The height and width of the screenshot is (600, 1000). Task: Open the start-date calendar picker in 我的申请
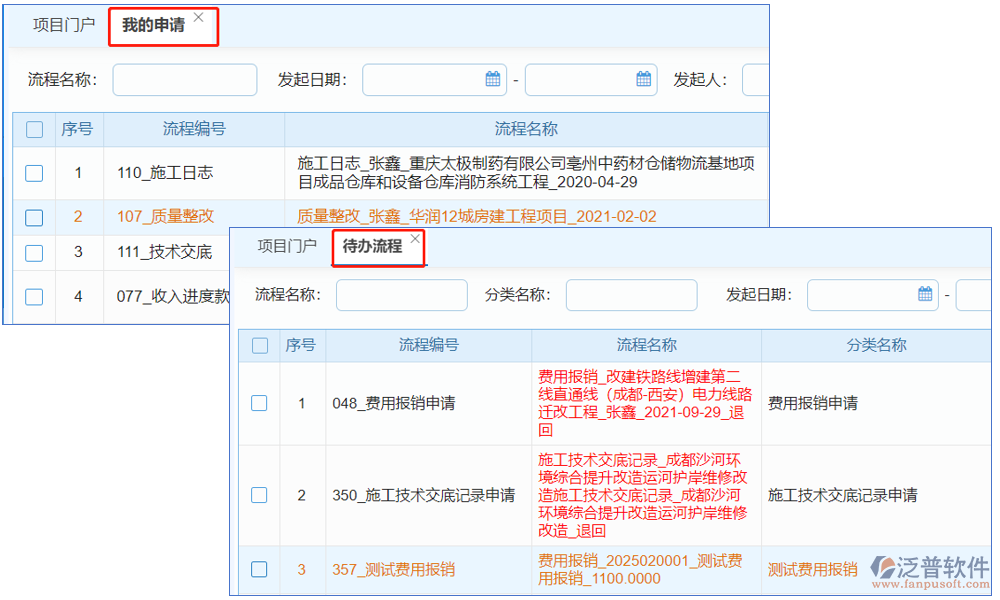491,79
